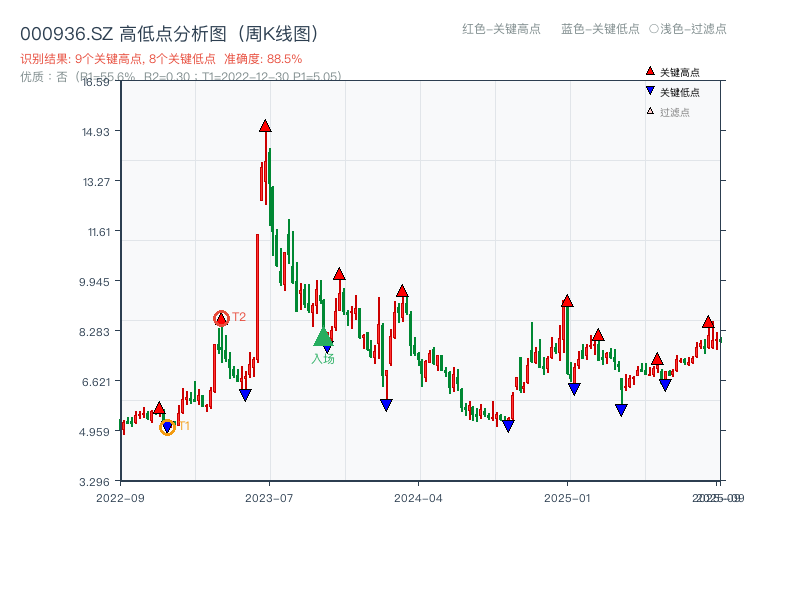Click the circled T1 marker near the bottom
The width and height of the screenshot is (800, 600).
click(x=168, y=428)
